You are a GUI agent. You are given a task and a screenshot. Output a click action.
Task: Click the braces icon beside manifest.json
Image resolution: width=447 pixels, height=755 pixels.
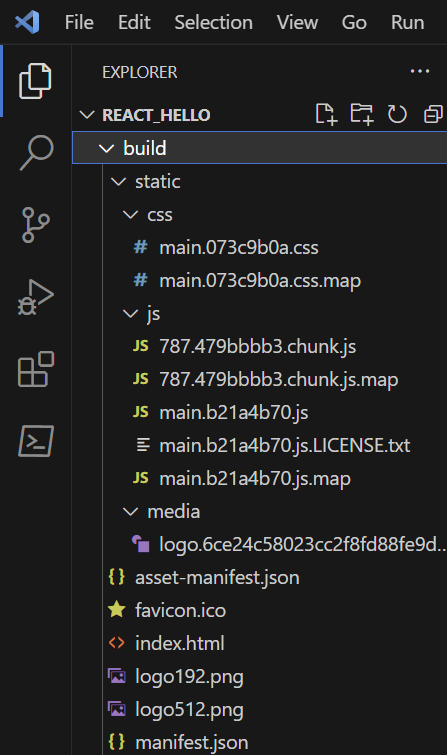(117, 742)
